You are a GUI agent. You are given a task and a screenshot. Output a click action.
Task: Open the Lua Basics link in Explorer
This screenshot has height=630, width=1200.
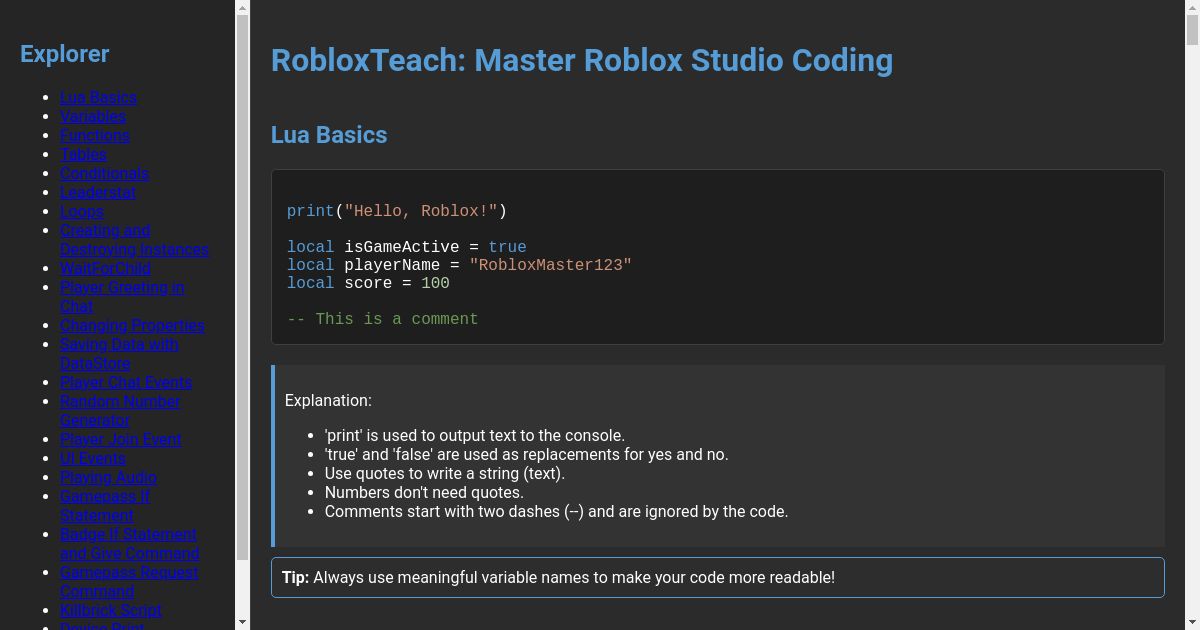[98, 97]
